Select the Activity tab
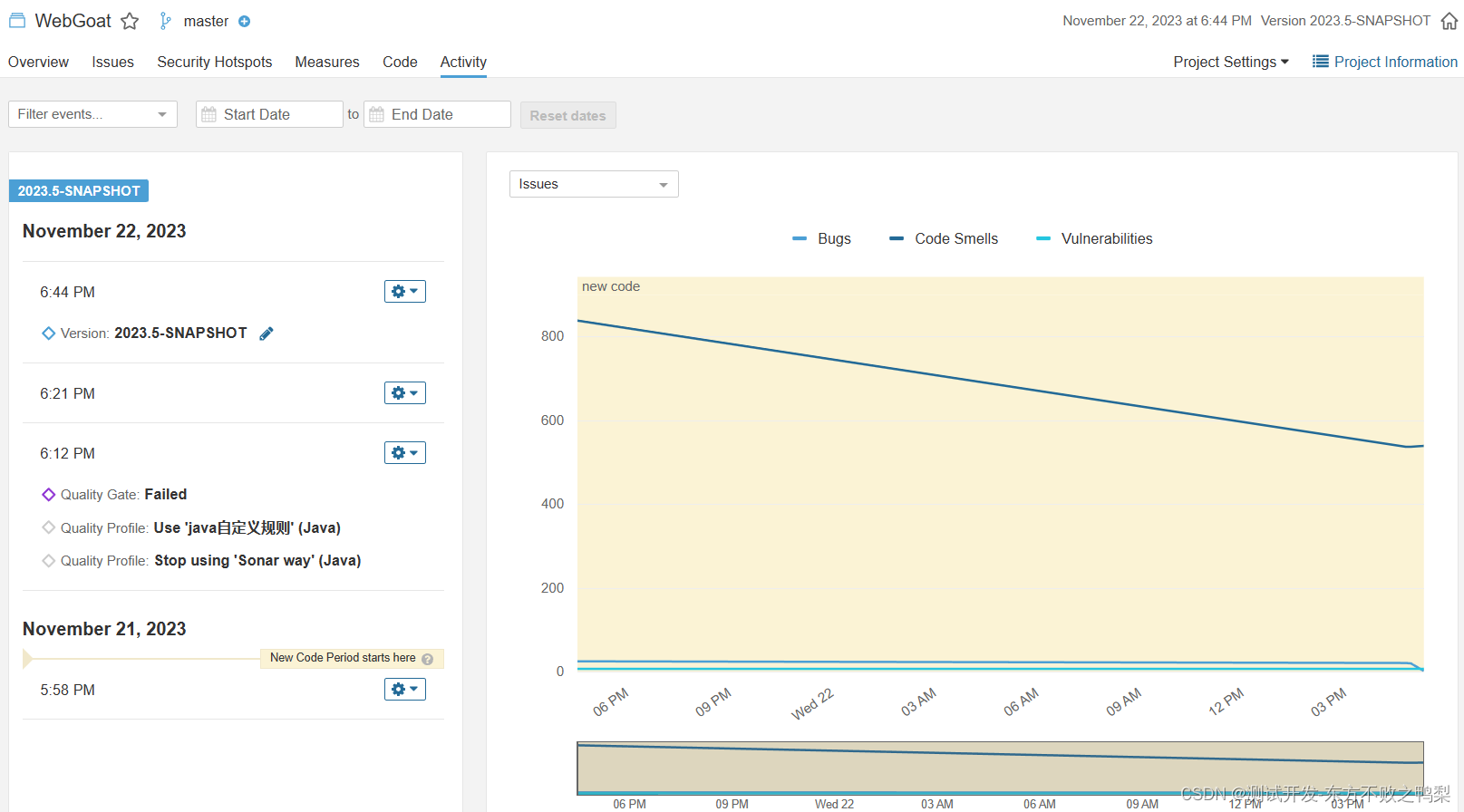1464x812 pixels. coord(463,62)
